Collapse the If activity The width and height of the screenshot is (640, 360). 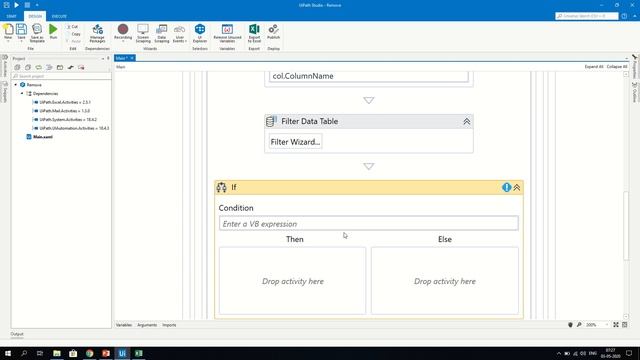click(x=517, y=187)
